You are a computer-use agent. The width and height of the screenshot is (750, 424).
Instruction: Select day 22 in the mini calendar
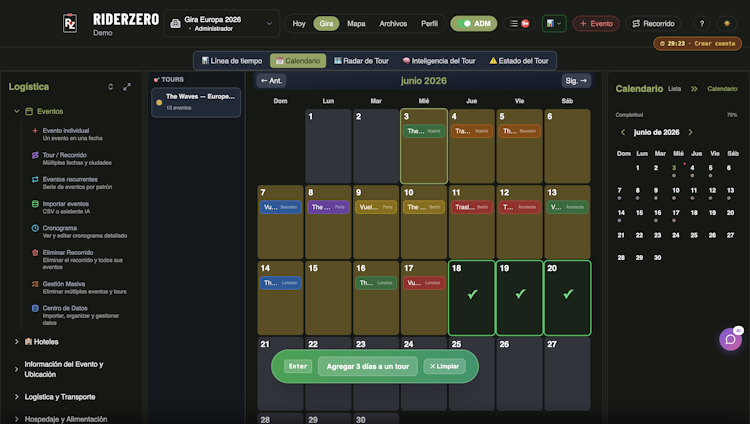(639, 235)
